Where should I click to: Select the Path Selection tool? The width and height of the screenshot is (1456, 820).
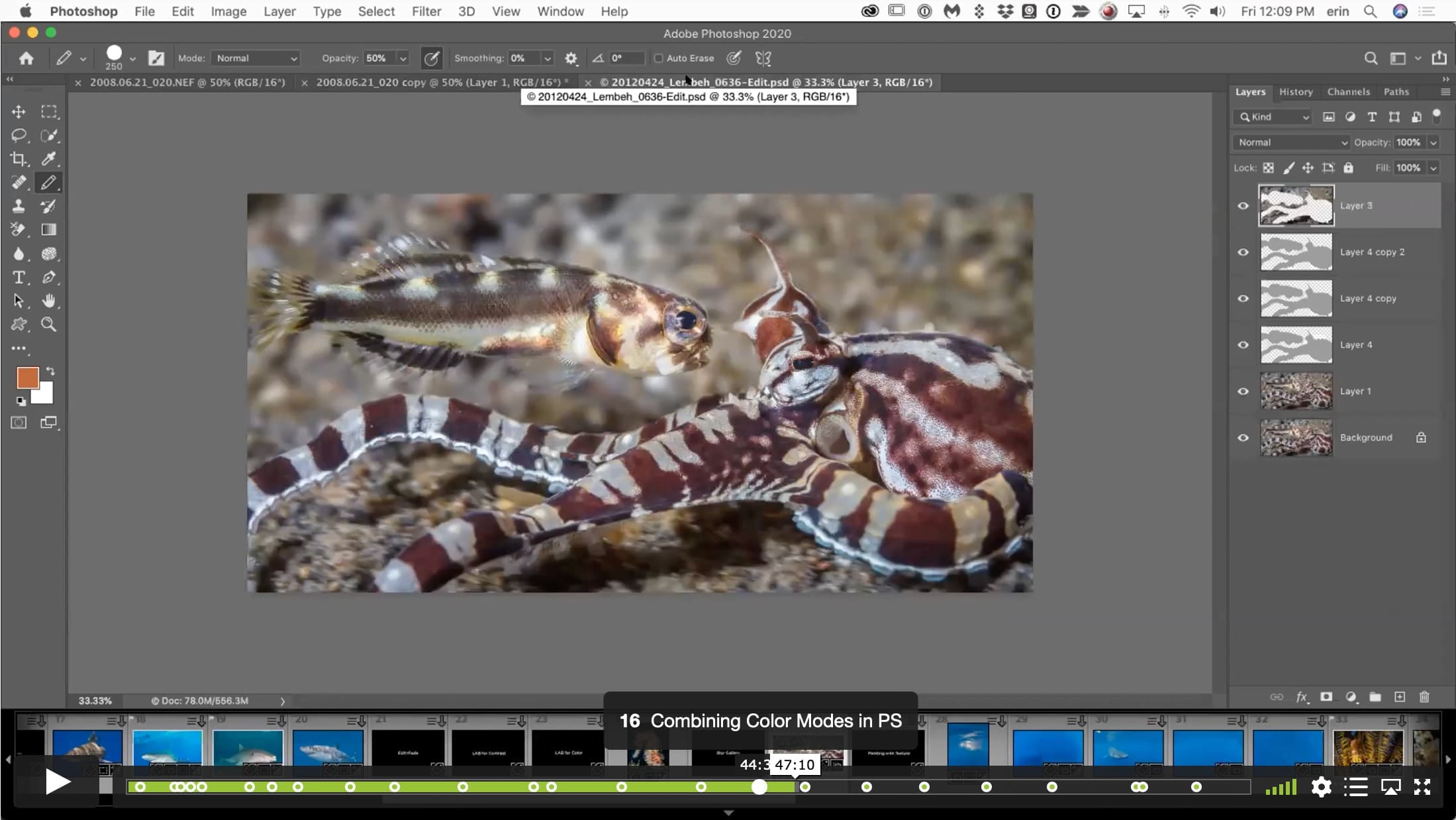(x=19, y=301)
